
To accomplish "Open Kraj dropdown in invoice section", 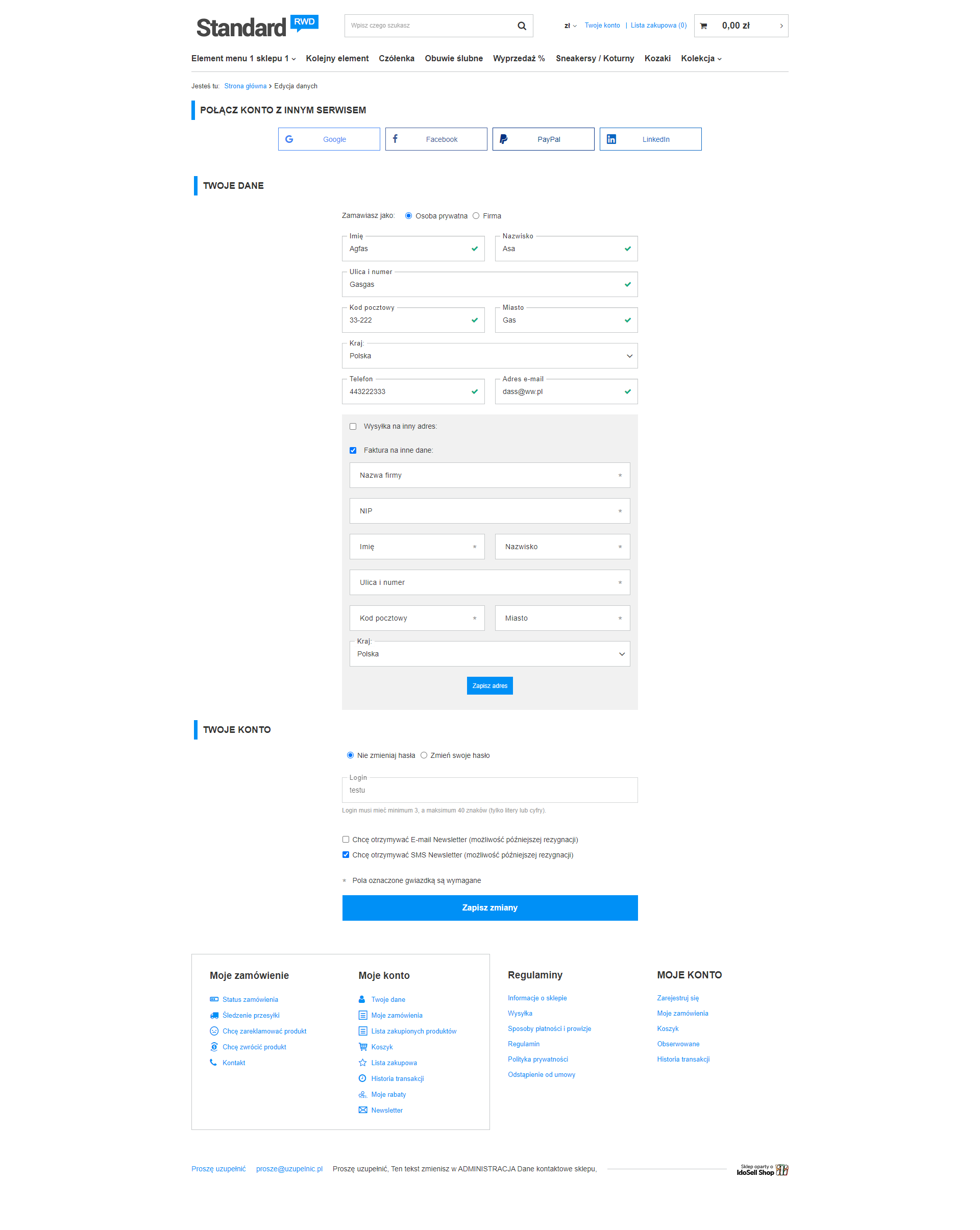I will tap(489, 654).
